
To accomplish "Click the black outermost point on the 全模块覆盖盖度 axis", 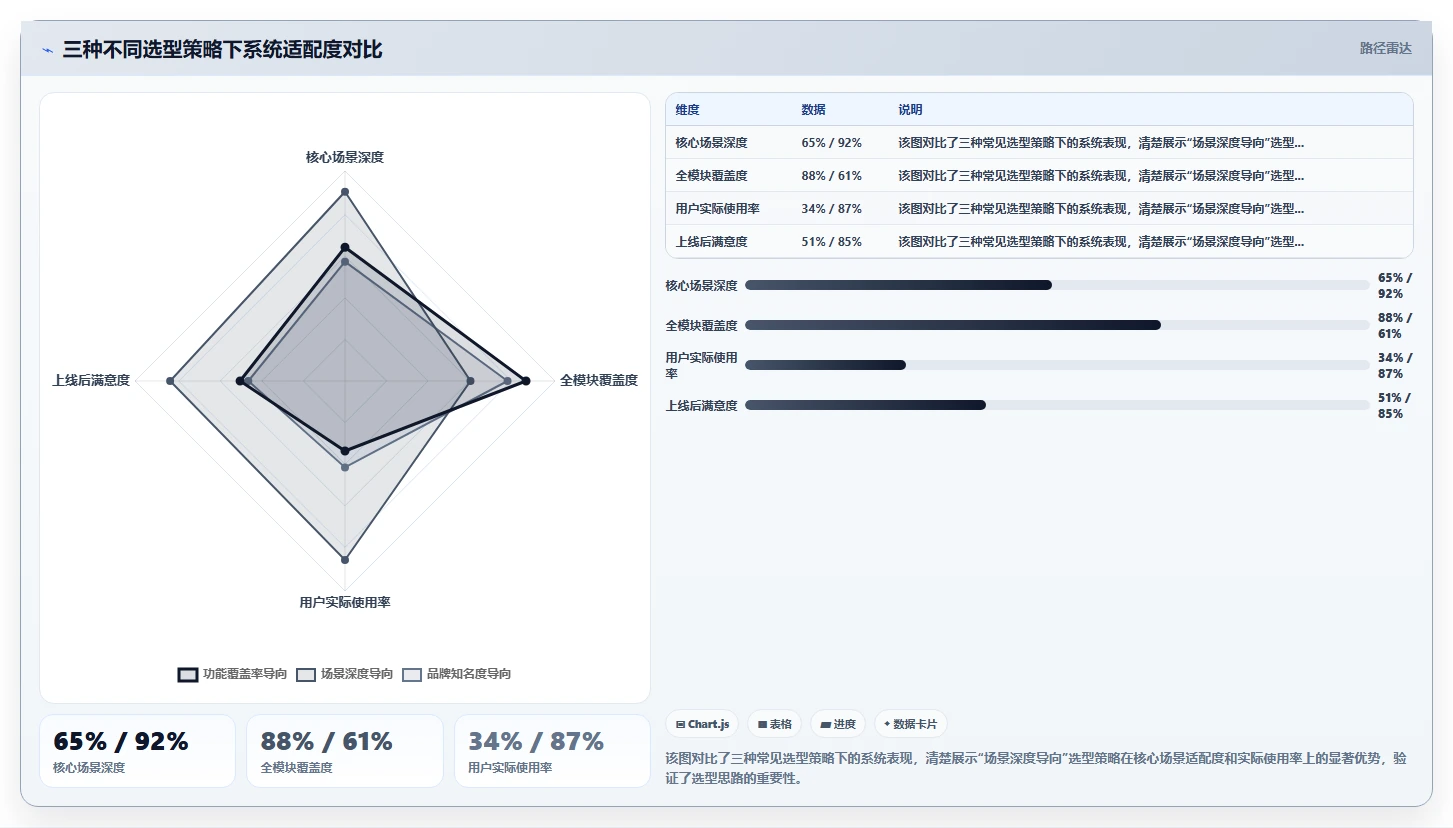I will tap(525, 381).
